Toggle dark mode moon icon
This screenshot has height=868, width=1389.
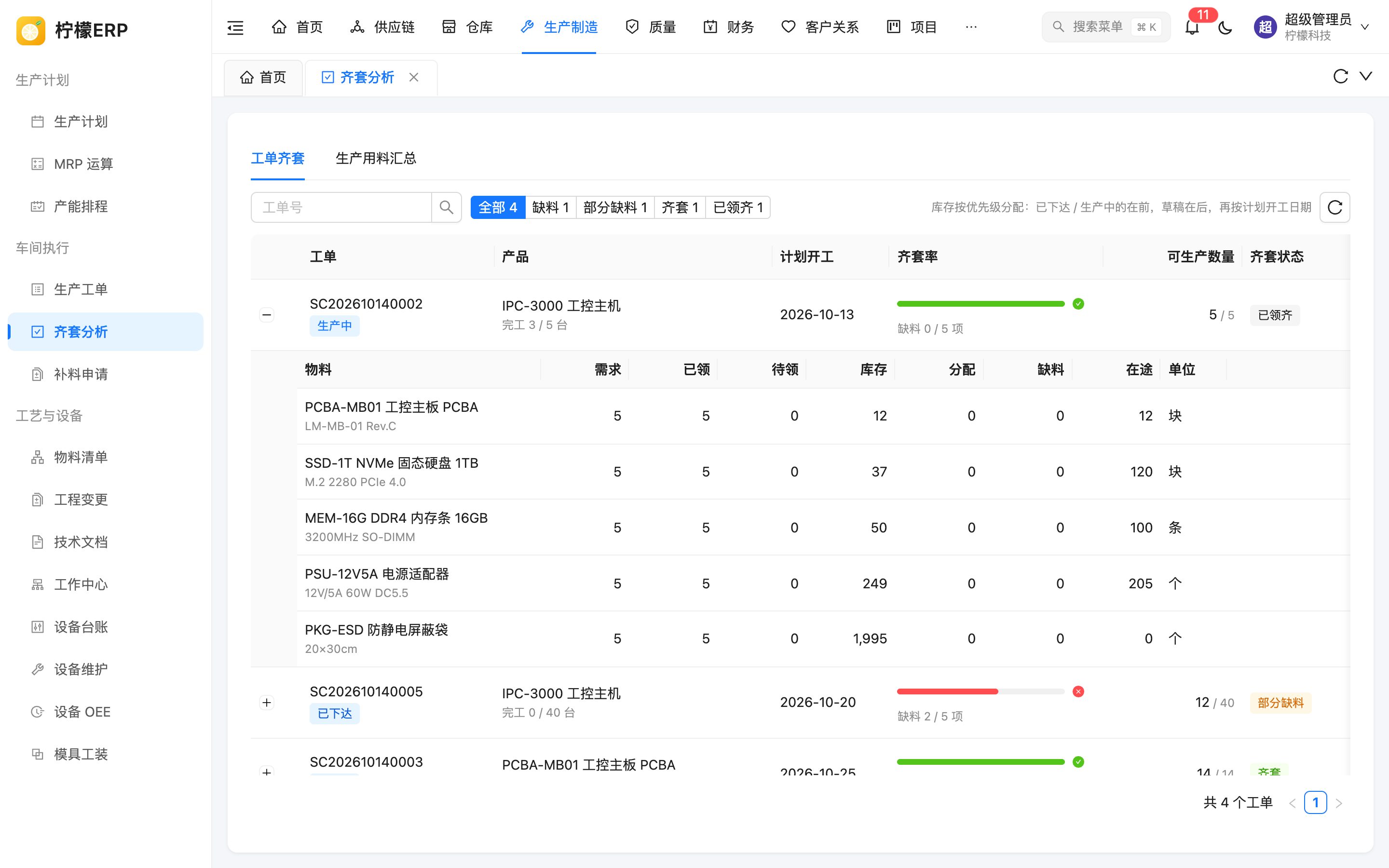pos(1225,27)
